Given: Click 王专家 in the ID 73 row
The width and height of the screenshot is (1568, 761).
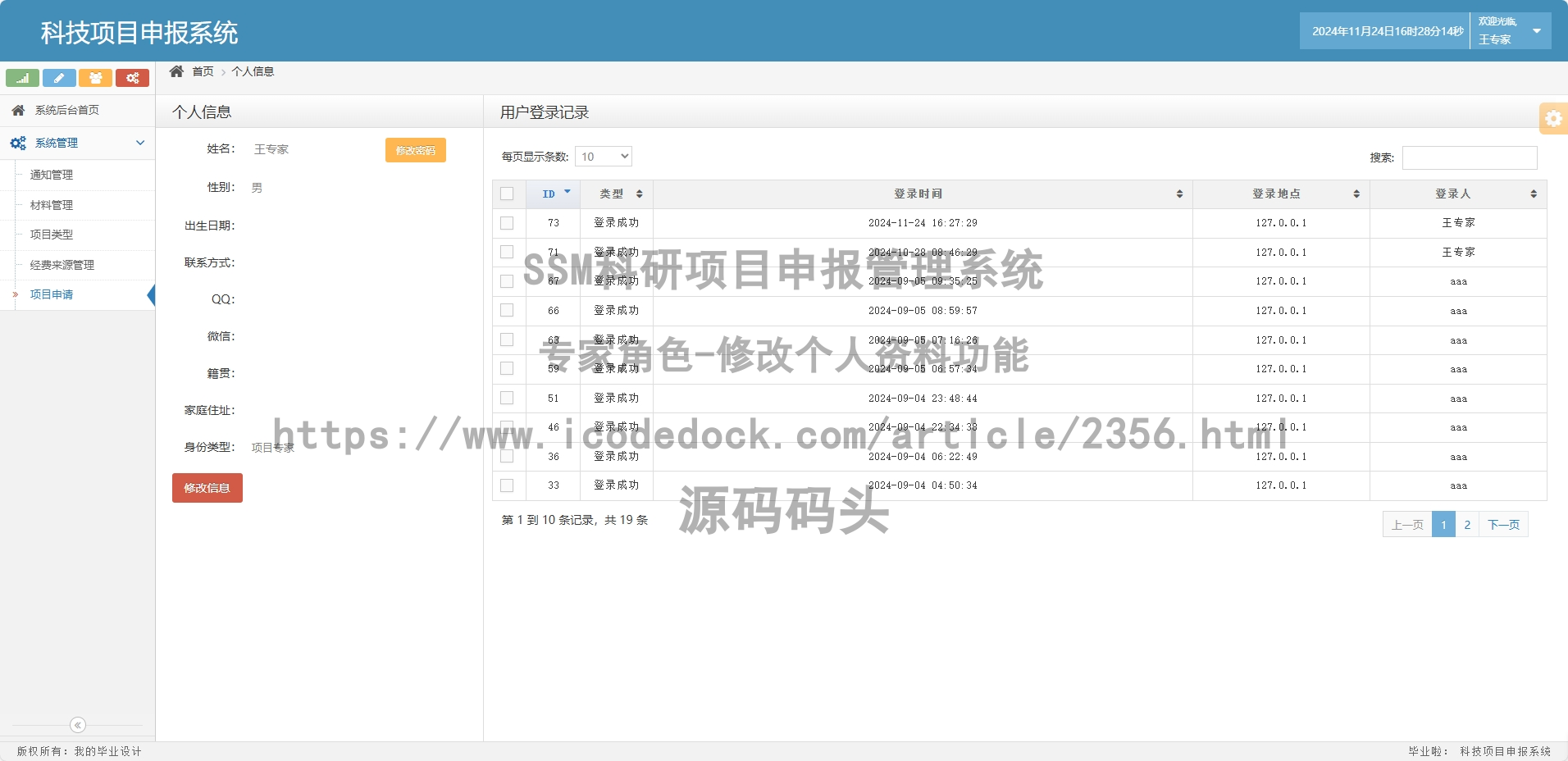Looking at the screenshot, I should (1458, 223).
